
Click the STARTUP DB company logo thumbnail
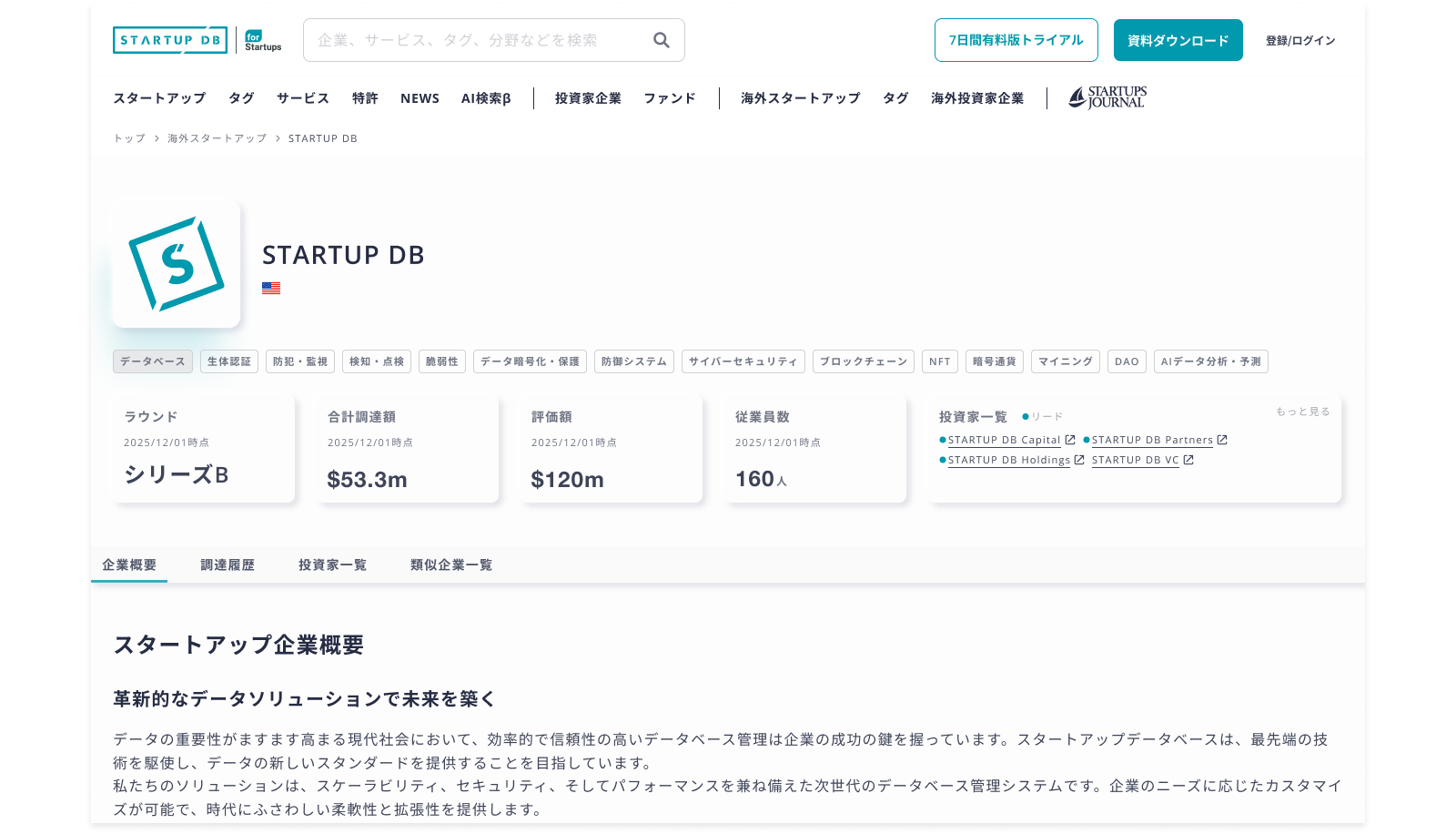click(177, 264)
